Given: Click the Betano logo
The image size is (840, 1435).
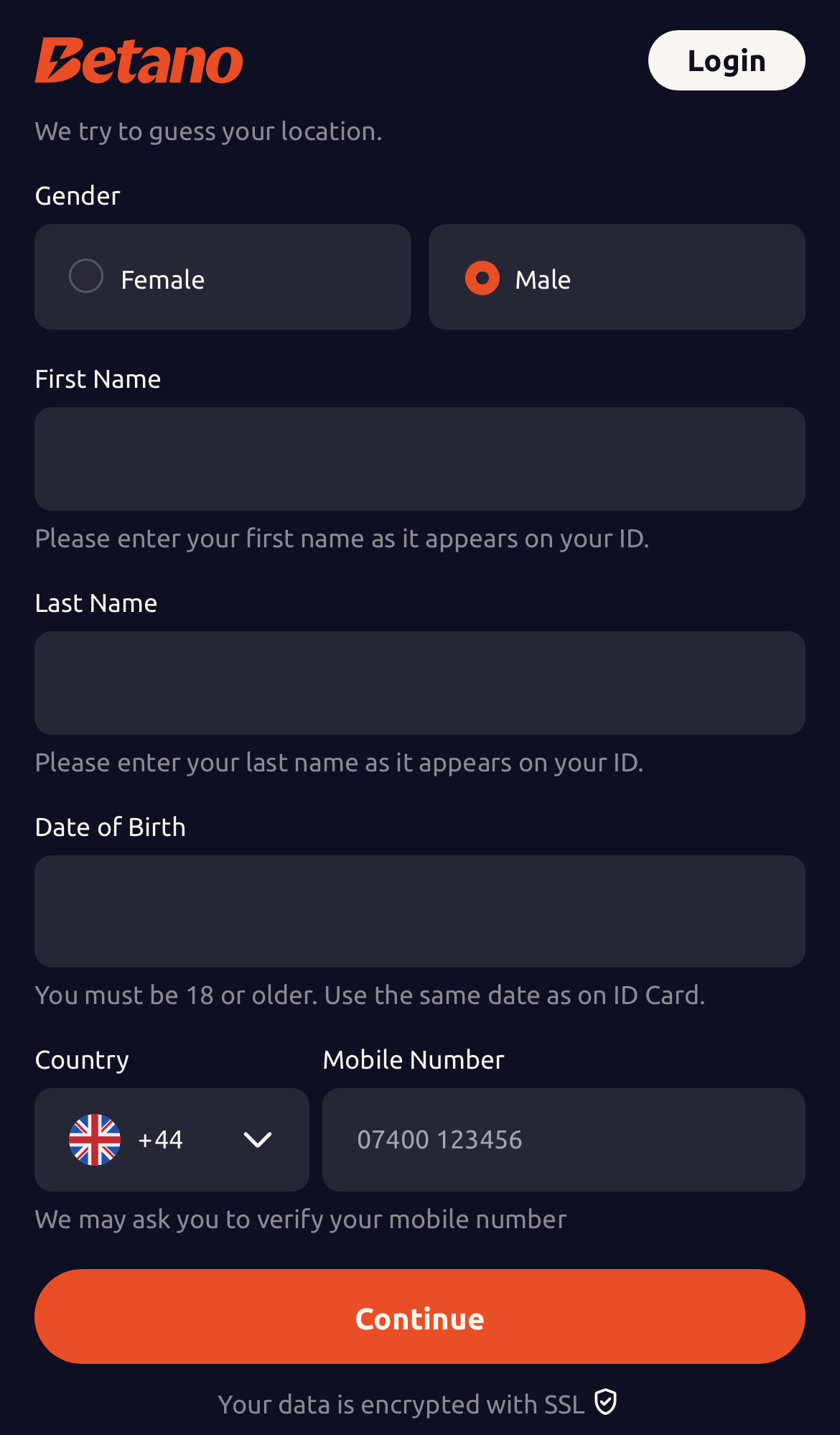Looking at the screenshot, I should tap(139, 61).
